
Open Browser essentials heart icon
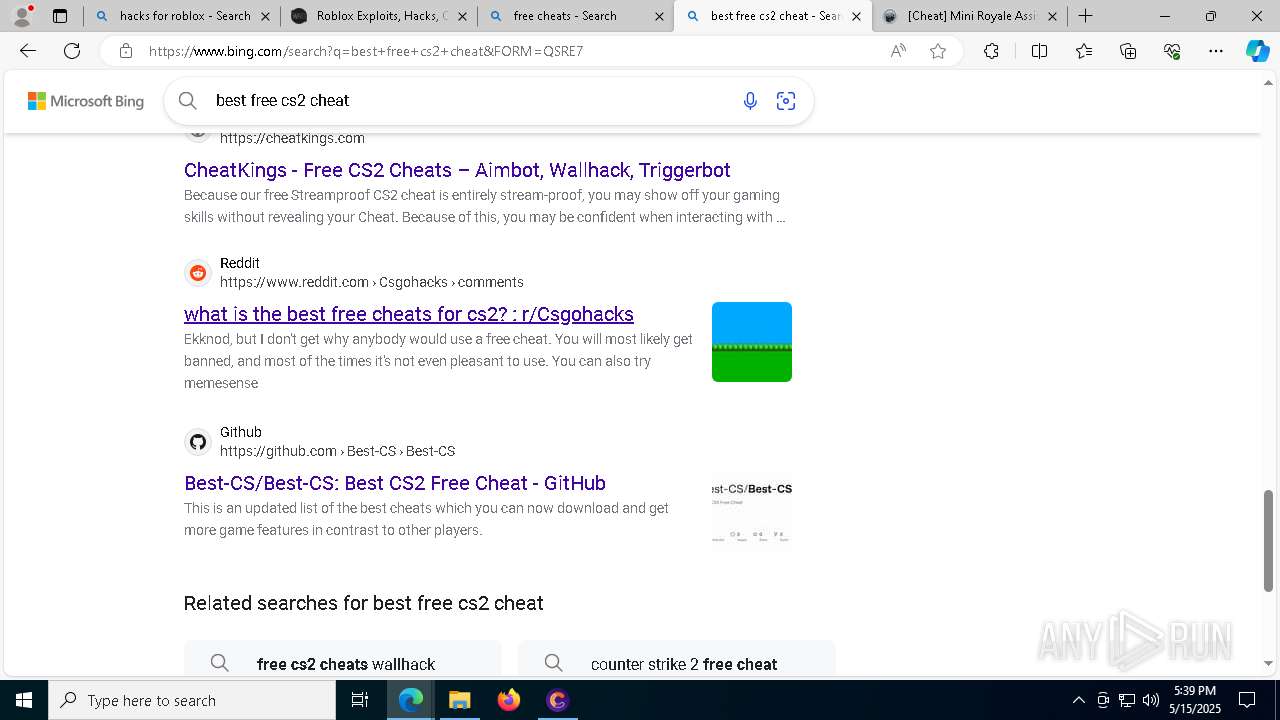tap(1172, 51)
